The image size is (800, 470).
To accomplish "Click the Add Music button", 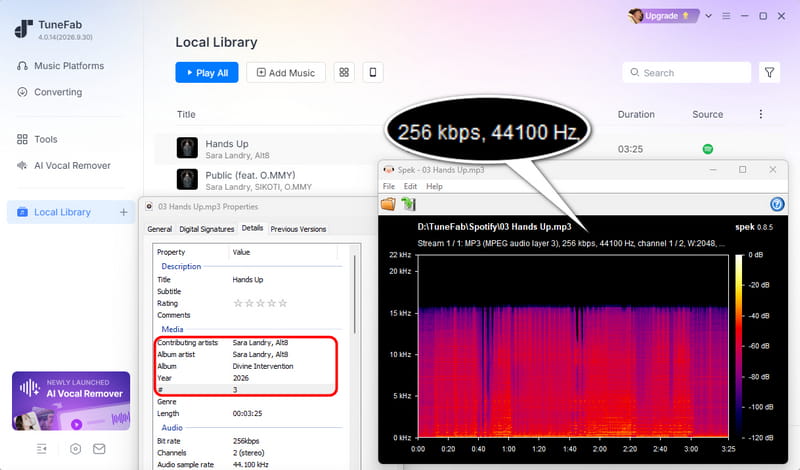I will (x=286, y=72).
